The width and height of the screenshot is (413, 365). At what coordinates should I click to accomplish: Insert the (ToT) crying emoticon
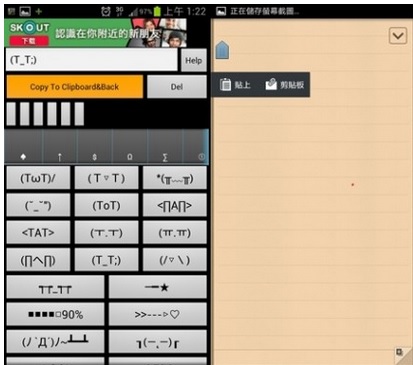106,205
